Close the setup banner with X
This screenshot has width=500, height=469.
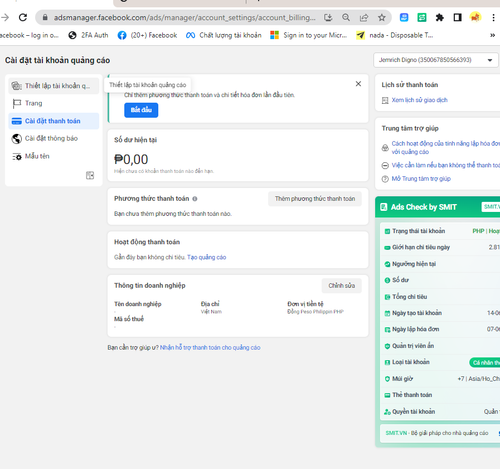pyautogui.click(x=358, y=84)
